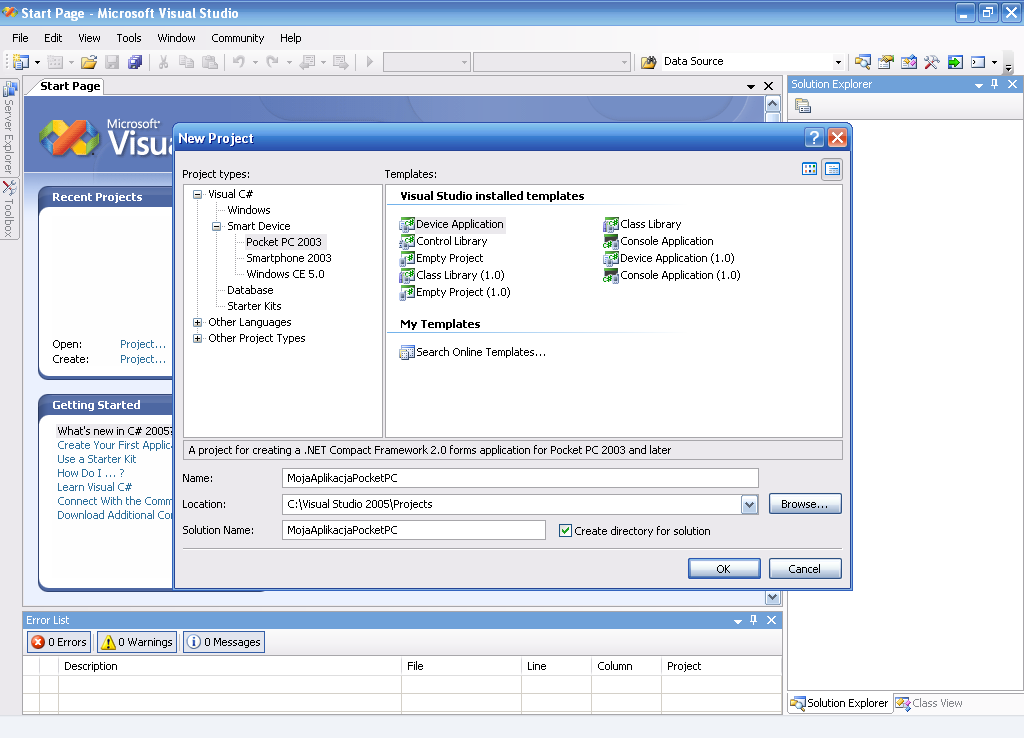This screenshot has height=738, width=1024.
Task: Click the Properties icon in Solution Explorer
Action: (x=803, y=106)
